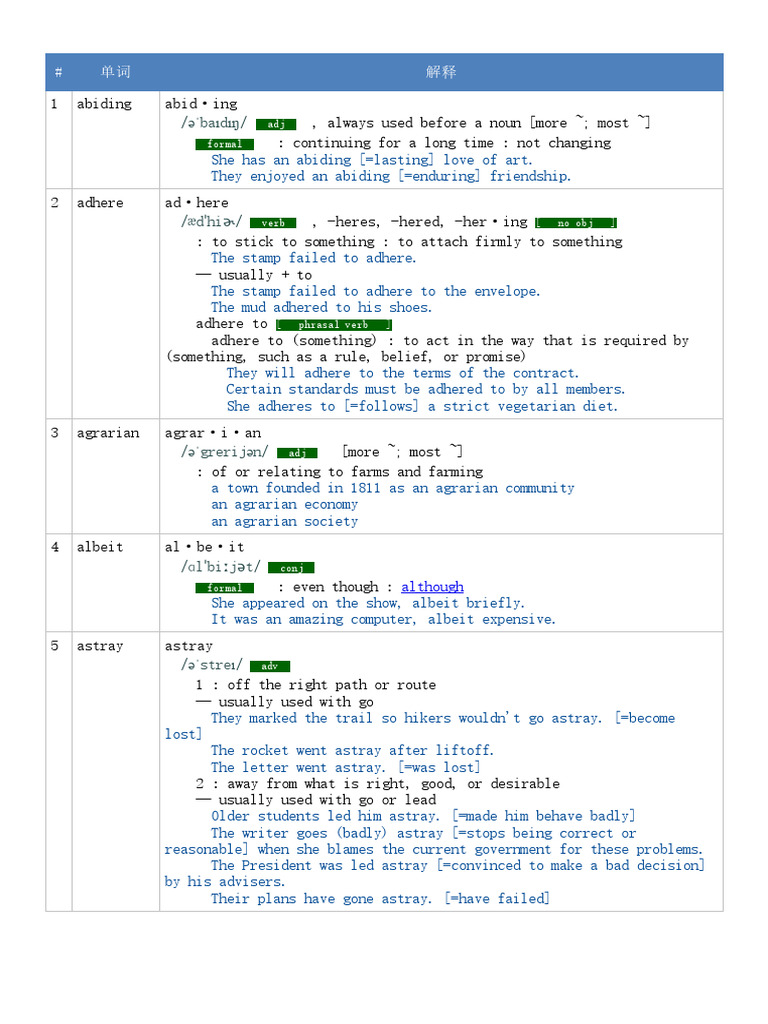Image resolution: width=768 pixels, height=1024 pixels.
Task: Click example 'The mud adhered to his shoes.'
Action: point(321,307)
